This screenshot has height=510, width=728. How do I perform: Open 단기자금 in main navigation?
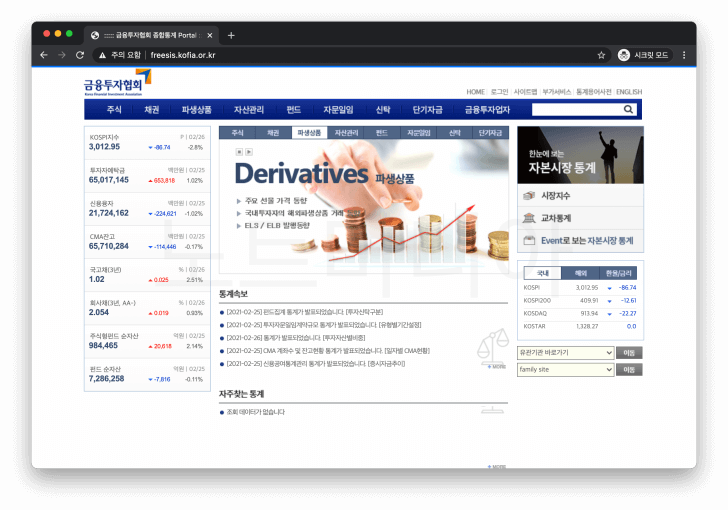[427, 110]
